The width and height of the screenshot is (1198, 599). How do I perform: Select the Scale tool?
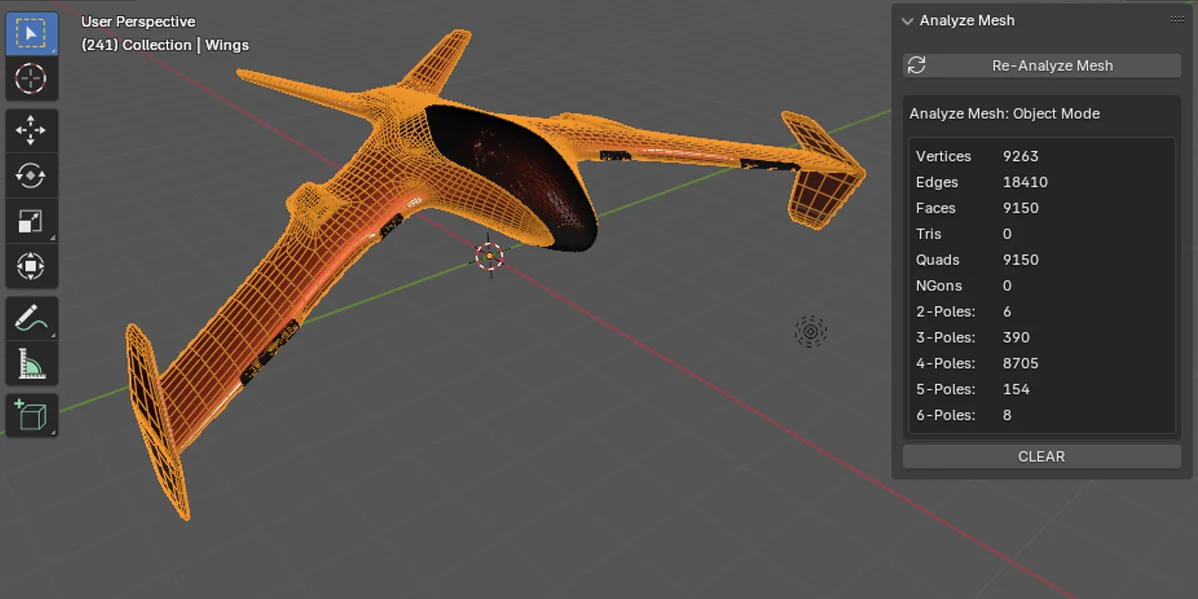31,220
